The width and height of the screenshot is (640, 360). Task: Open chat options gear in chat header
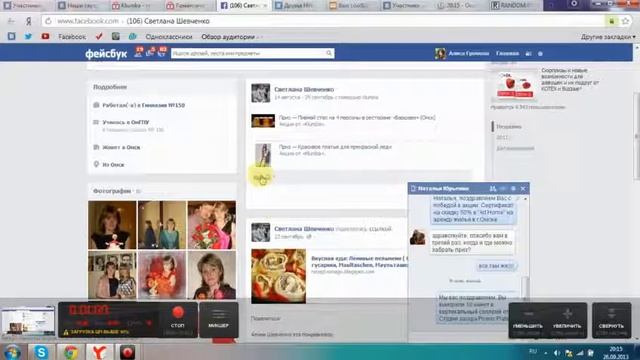[x=513, y=189]
